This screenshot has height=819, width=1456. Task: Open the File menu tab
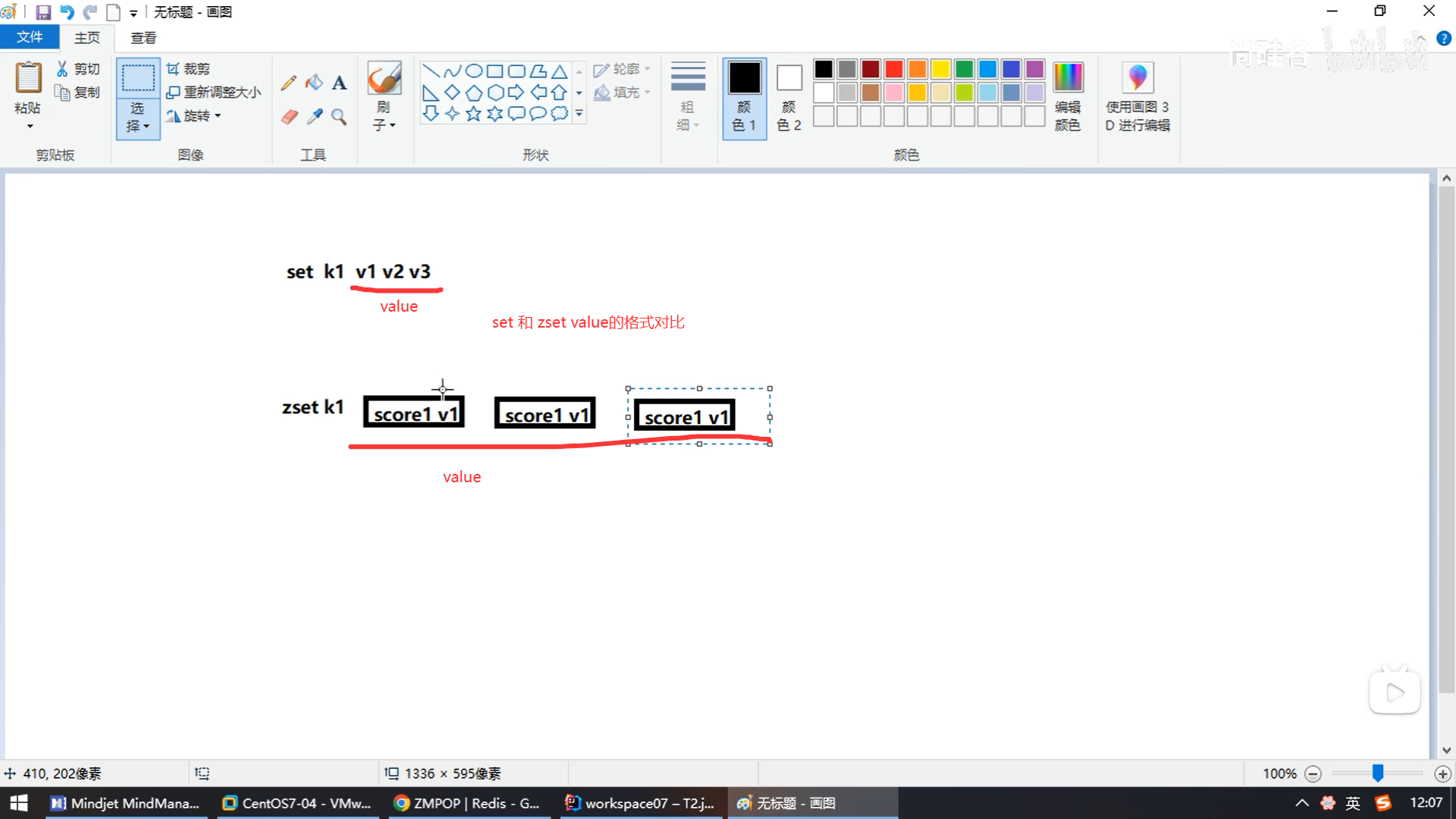[30, 37]
